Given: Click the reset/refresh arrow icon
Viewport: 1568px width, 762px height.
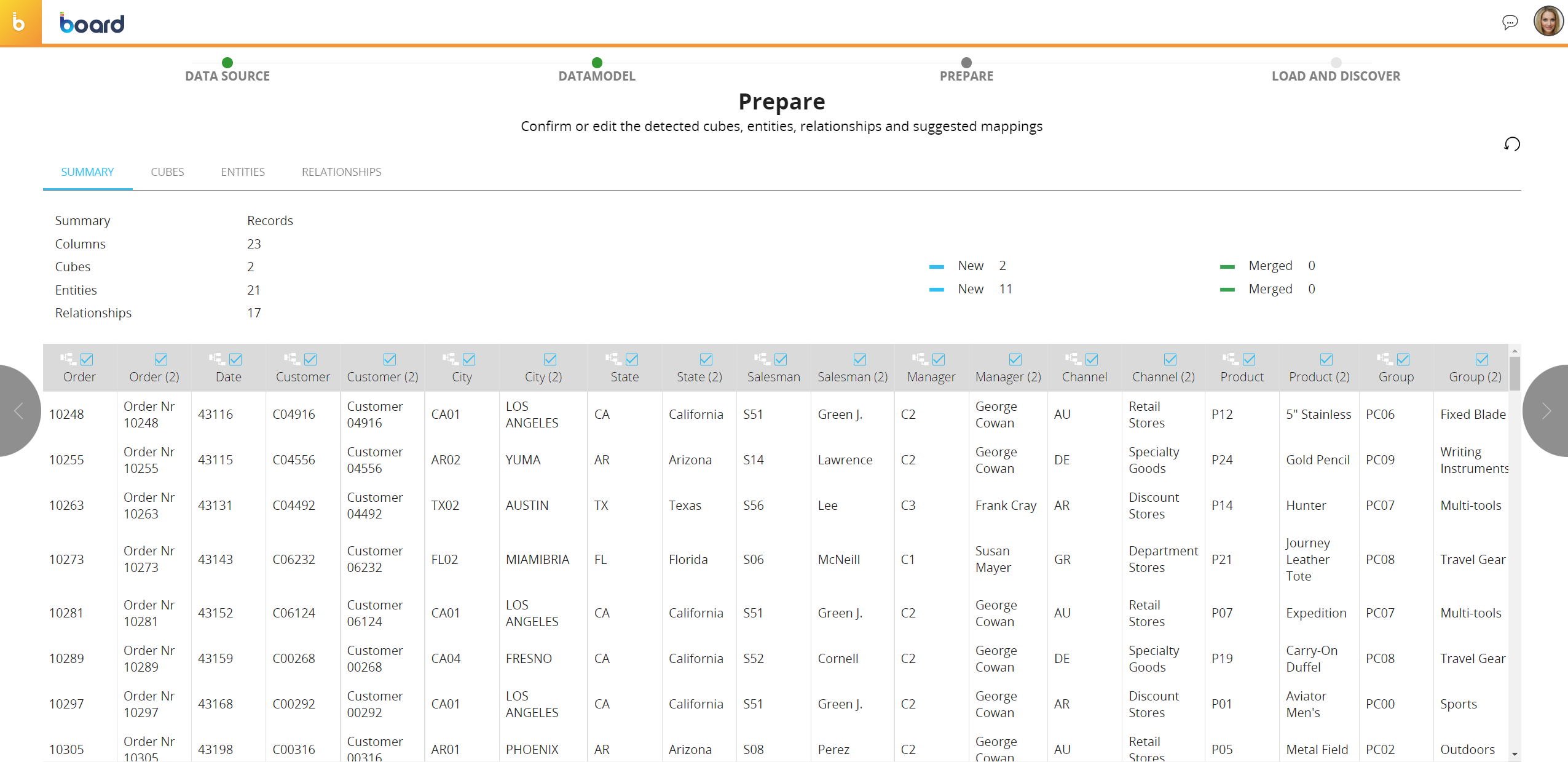Looking at the screenshot, I should click(x=1511, y=144).
